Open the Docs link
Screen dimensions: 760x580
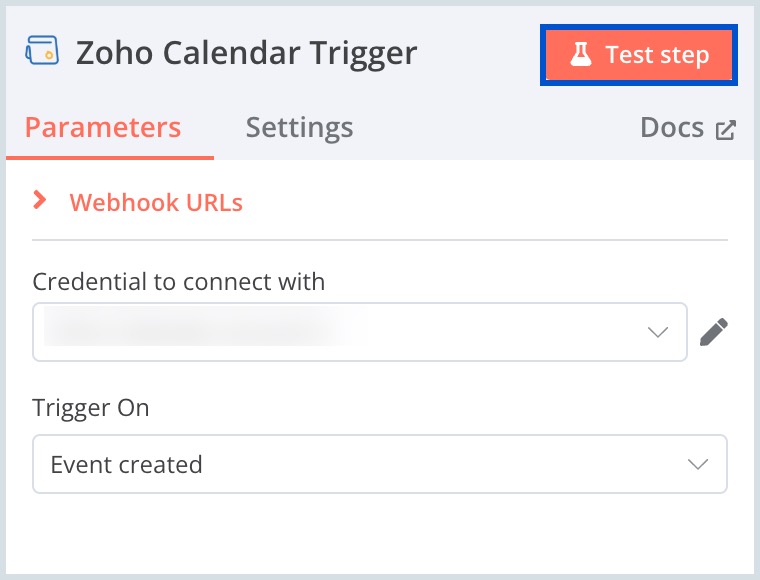pos(672,128)
